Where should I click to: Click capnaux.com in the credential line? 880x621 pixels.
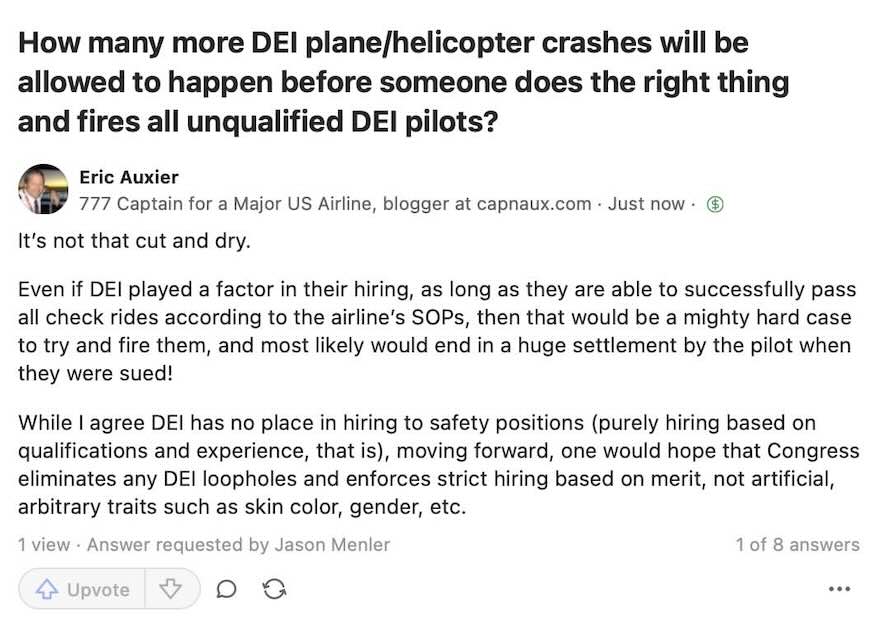[534, 204]
